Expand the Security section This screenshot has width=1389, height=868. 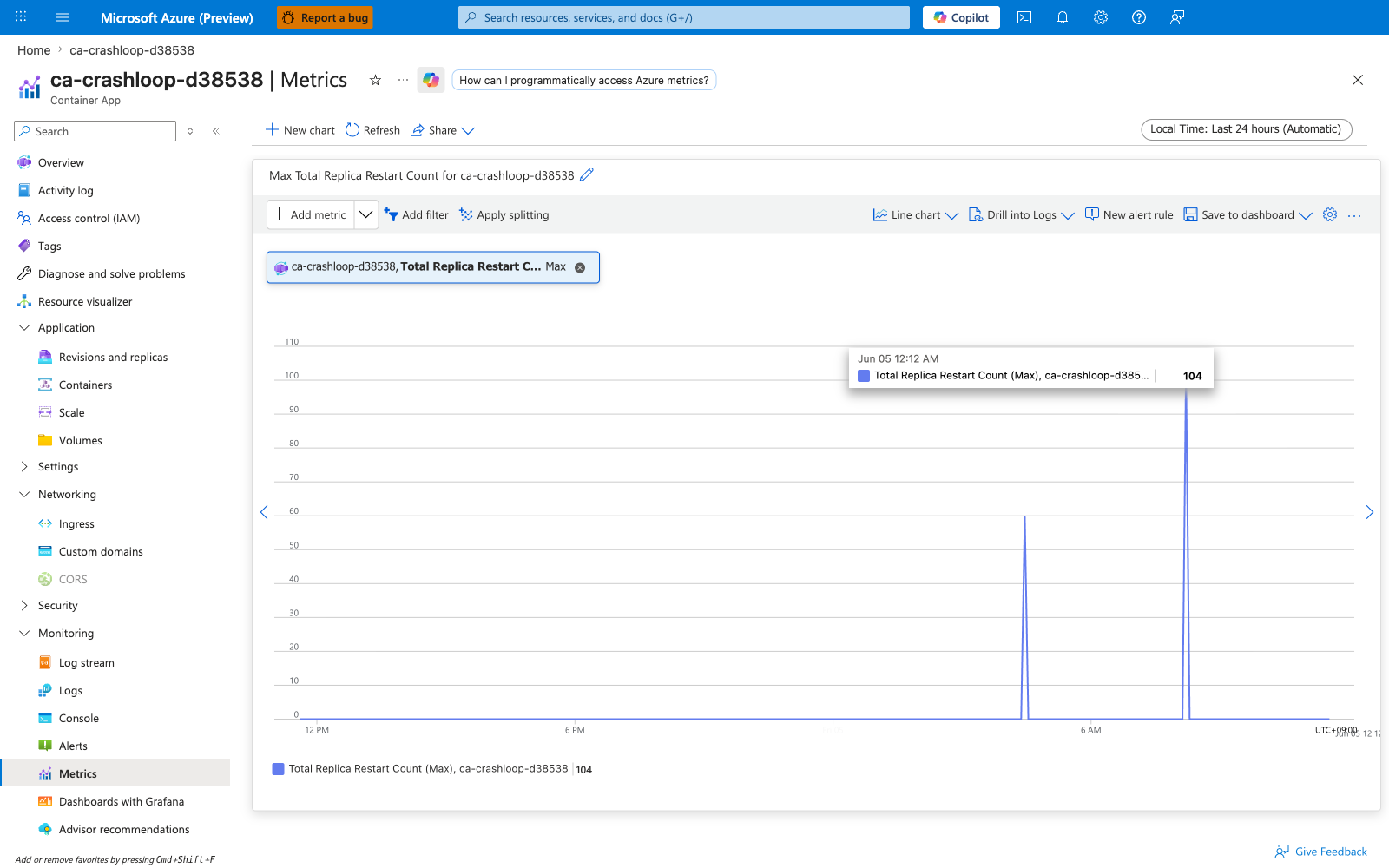click(24, 605)
